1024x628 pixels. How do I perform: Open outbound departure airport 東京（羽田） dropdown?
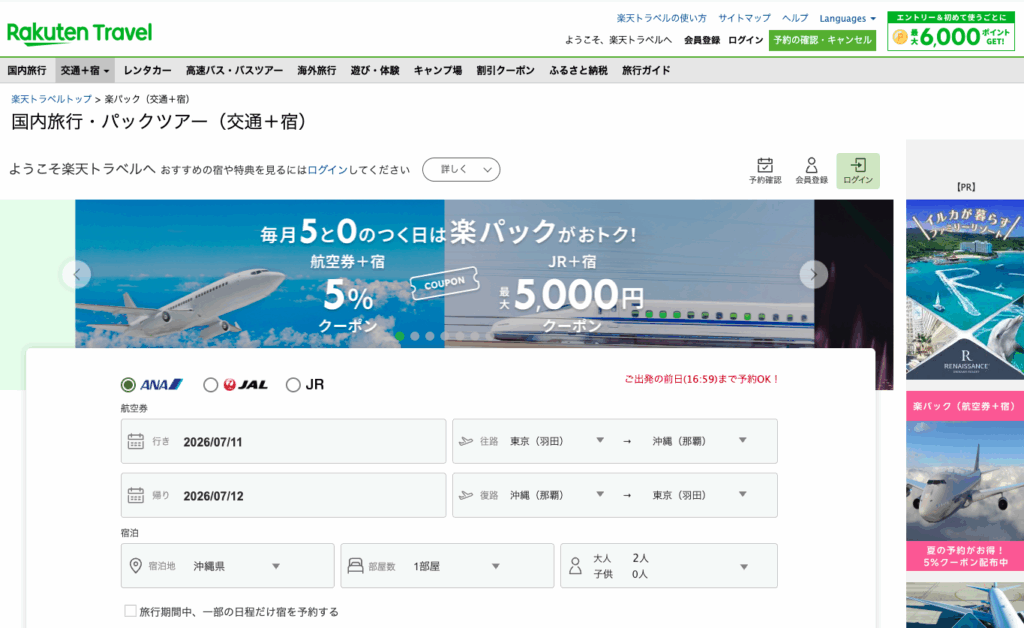point(556,441)
